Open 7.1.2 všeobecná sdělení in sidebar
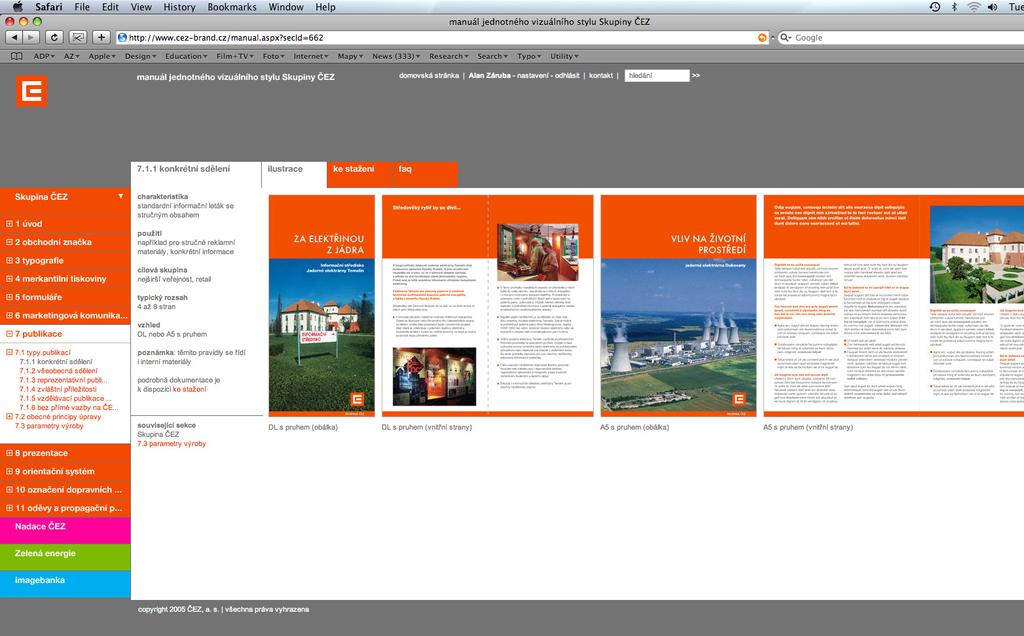 pyautogui.click(x=58, y=371)
